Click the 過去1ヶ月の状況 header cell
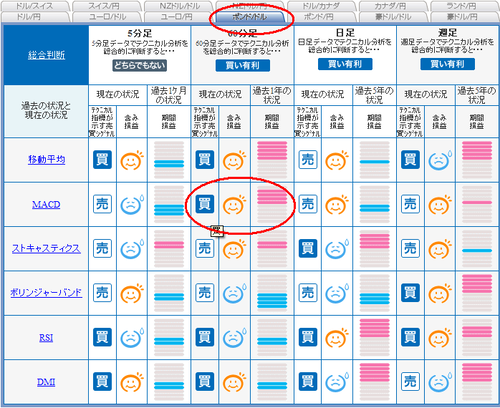The height and width of the screenshot is (408, 500). pos(169,95)
